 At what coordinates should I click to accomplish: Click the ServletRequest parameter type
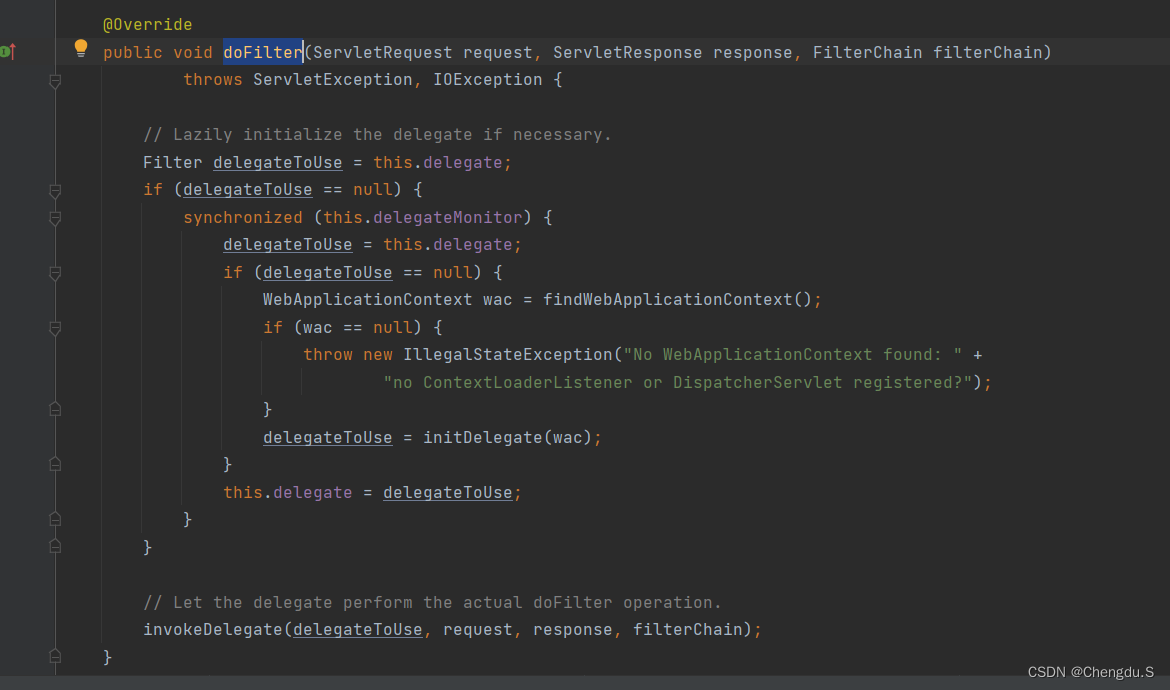click(382, 52)
